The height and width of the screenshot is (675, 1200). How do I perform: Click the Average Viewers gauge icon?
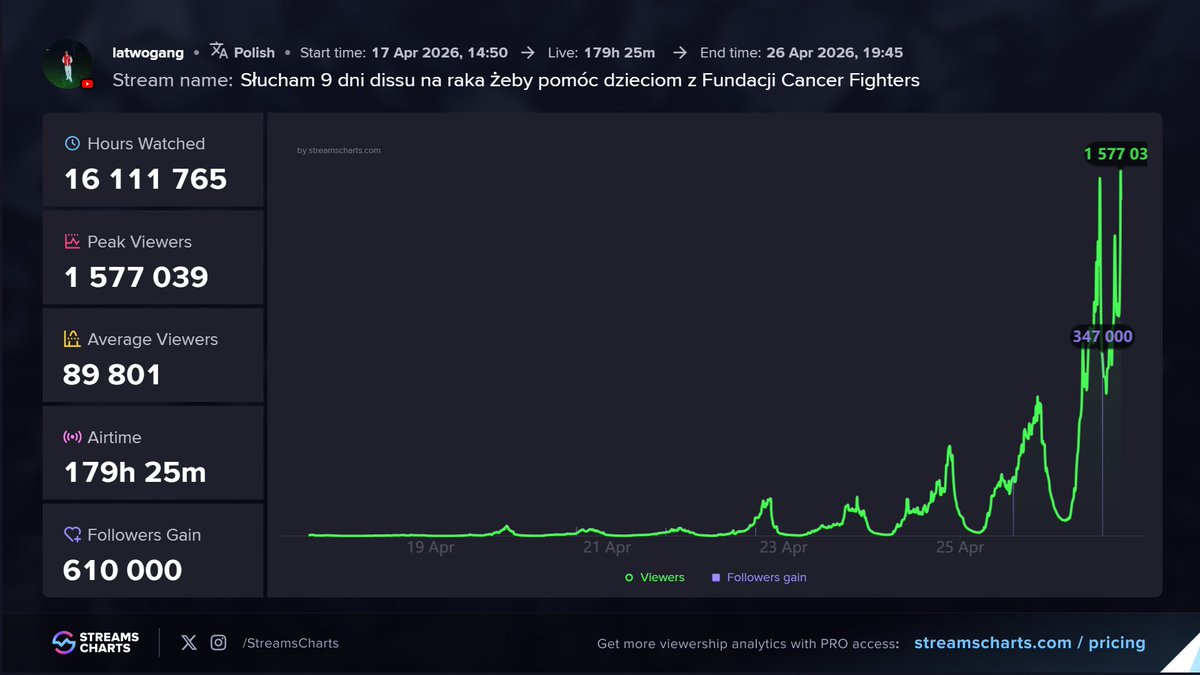[x=72, y=339]
